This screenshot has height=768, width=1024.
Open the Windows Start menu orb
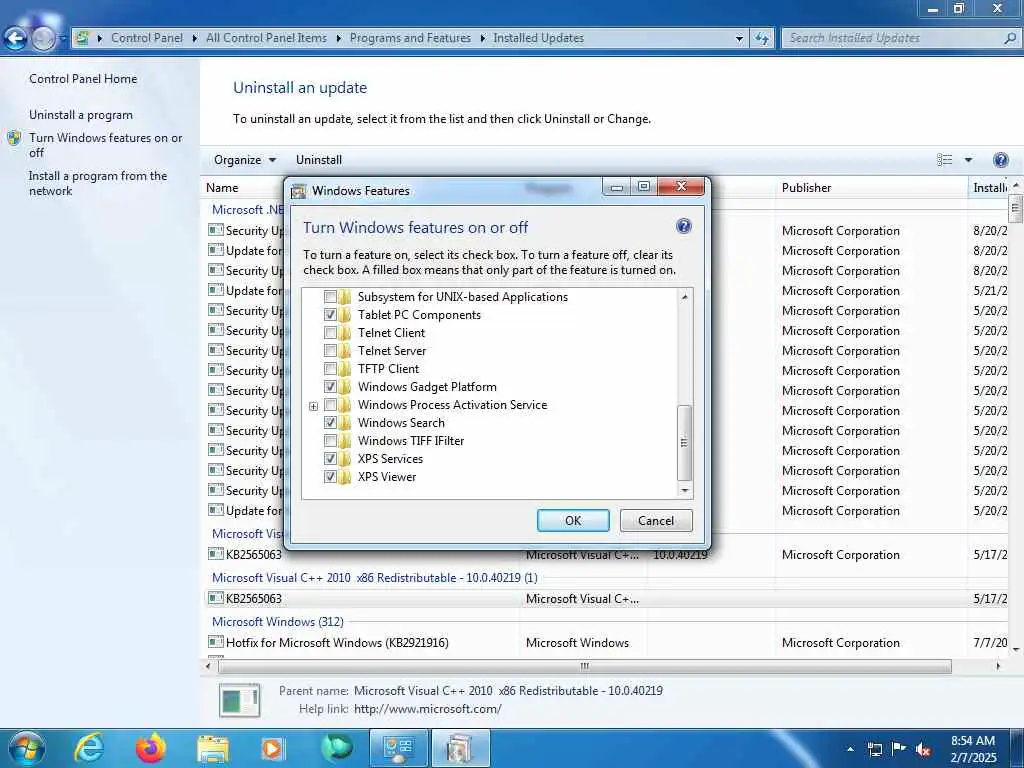coord(26,748)
